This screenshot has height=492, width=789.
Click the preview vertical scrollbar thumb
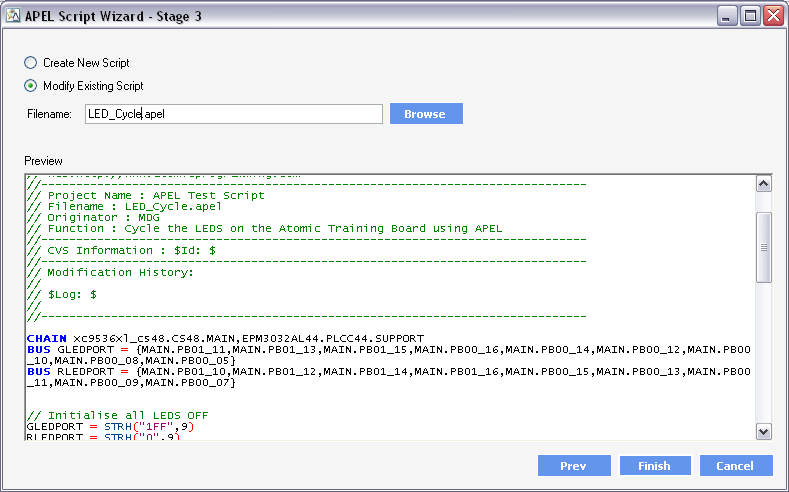764,247
